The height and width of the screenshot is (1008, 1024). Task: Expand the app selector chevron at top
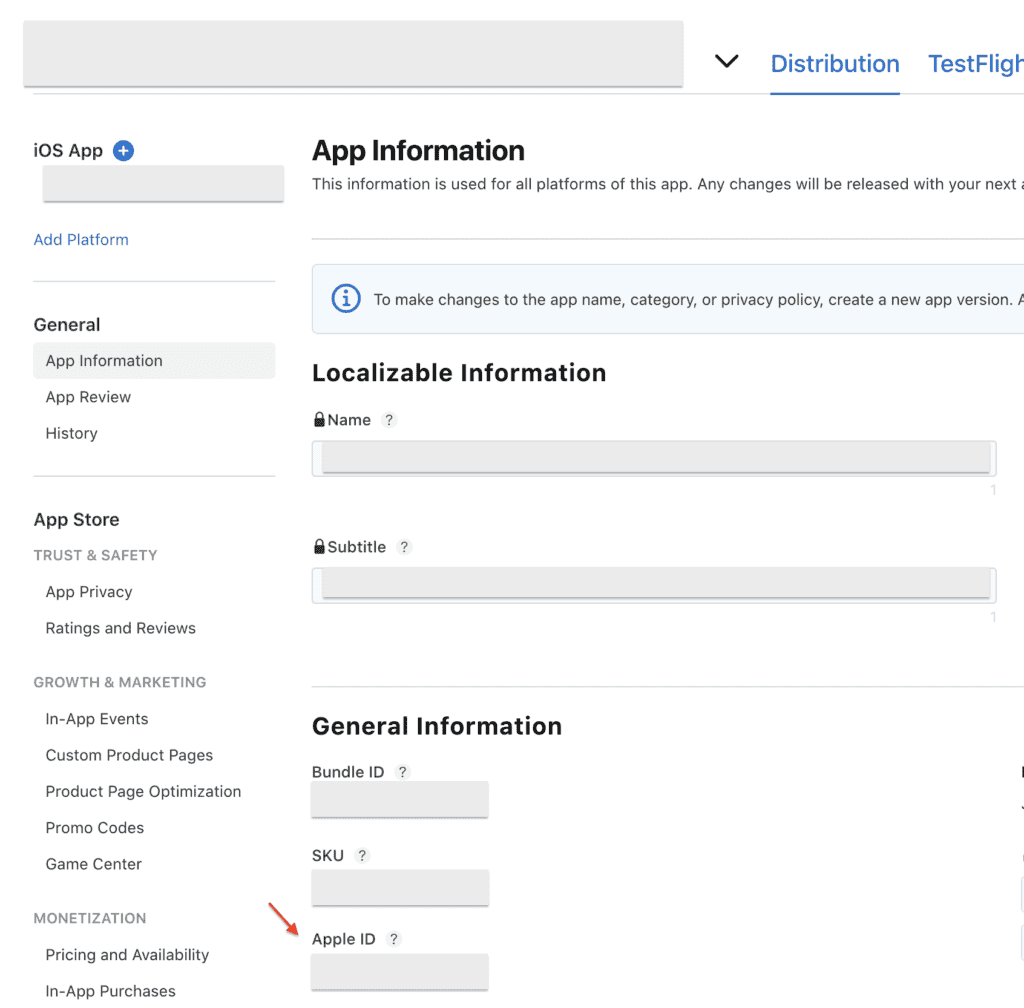(x=726, y=61)
